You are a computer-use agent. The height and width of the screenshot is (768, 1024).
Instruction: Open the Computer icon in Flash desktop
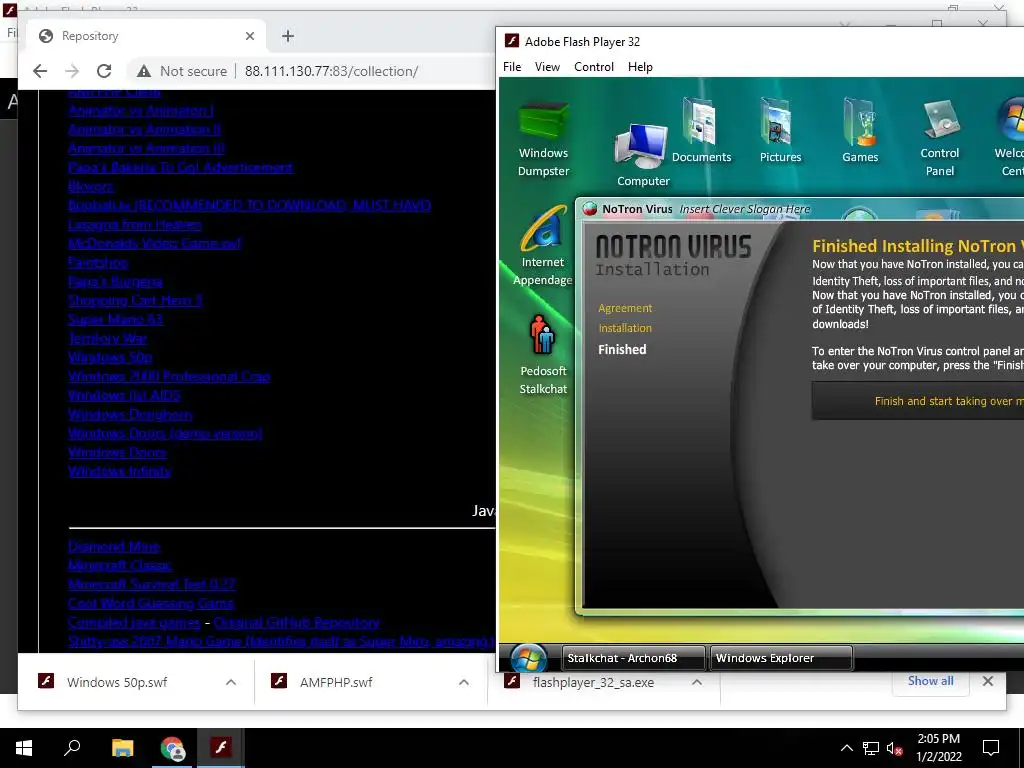point(643,155)
